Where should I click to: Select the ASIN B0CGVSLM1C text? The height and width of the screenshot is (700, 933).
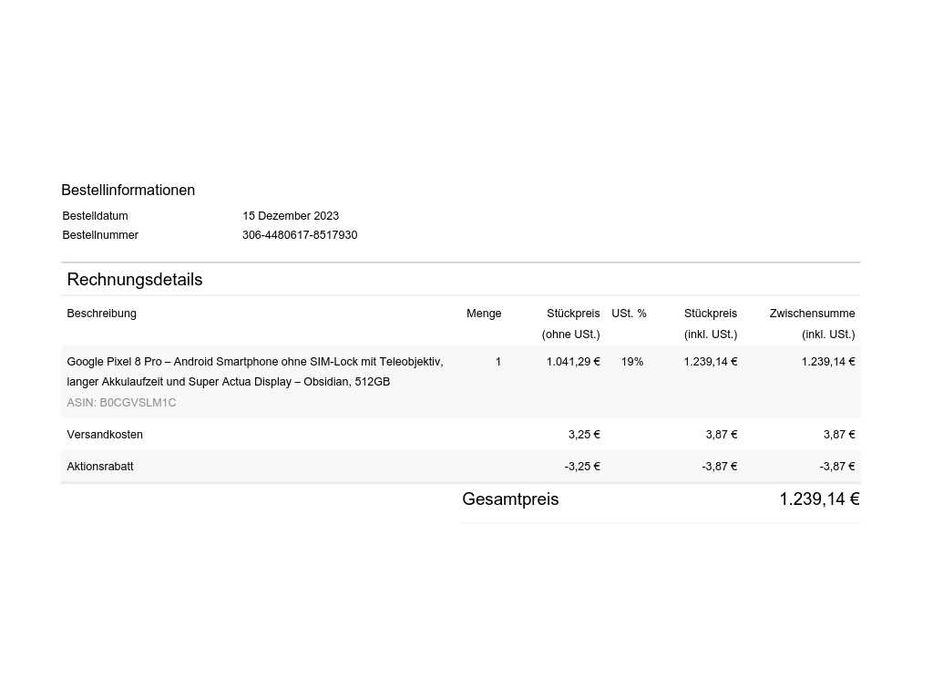121,403
